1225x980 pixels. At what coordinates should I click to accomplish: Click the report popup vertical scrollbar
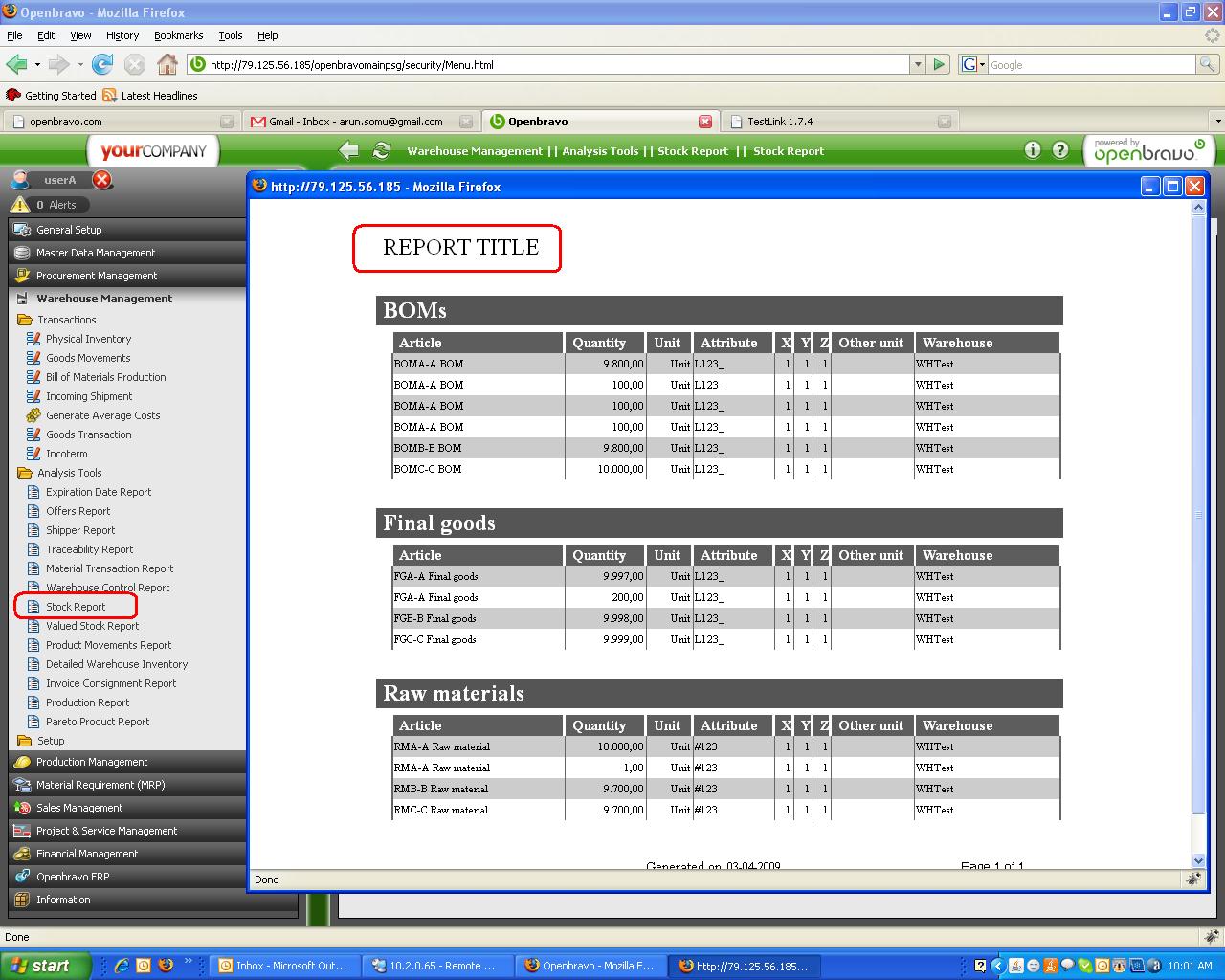1198,517
